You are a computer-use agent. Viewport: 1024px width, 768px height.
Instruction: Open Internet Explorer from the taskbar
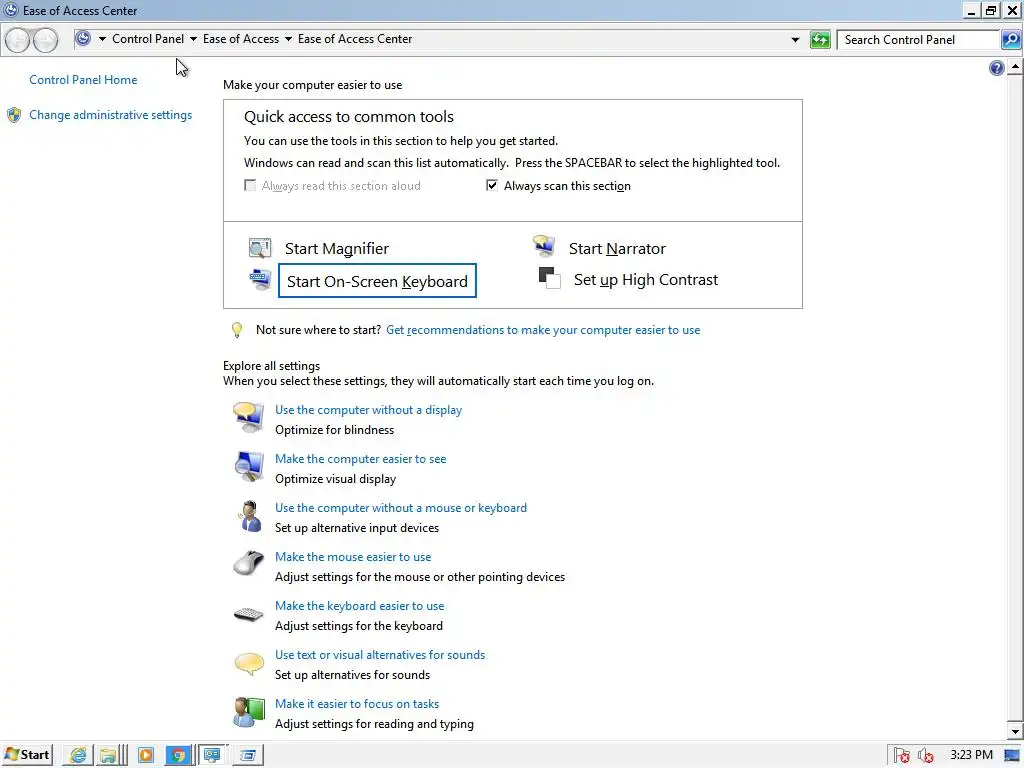pos(78,756)
